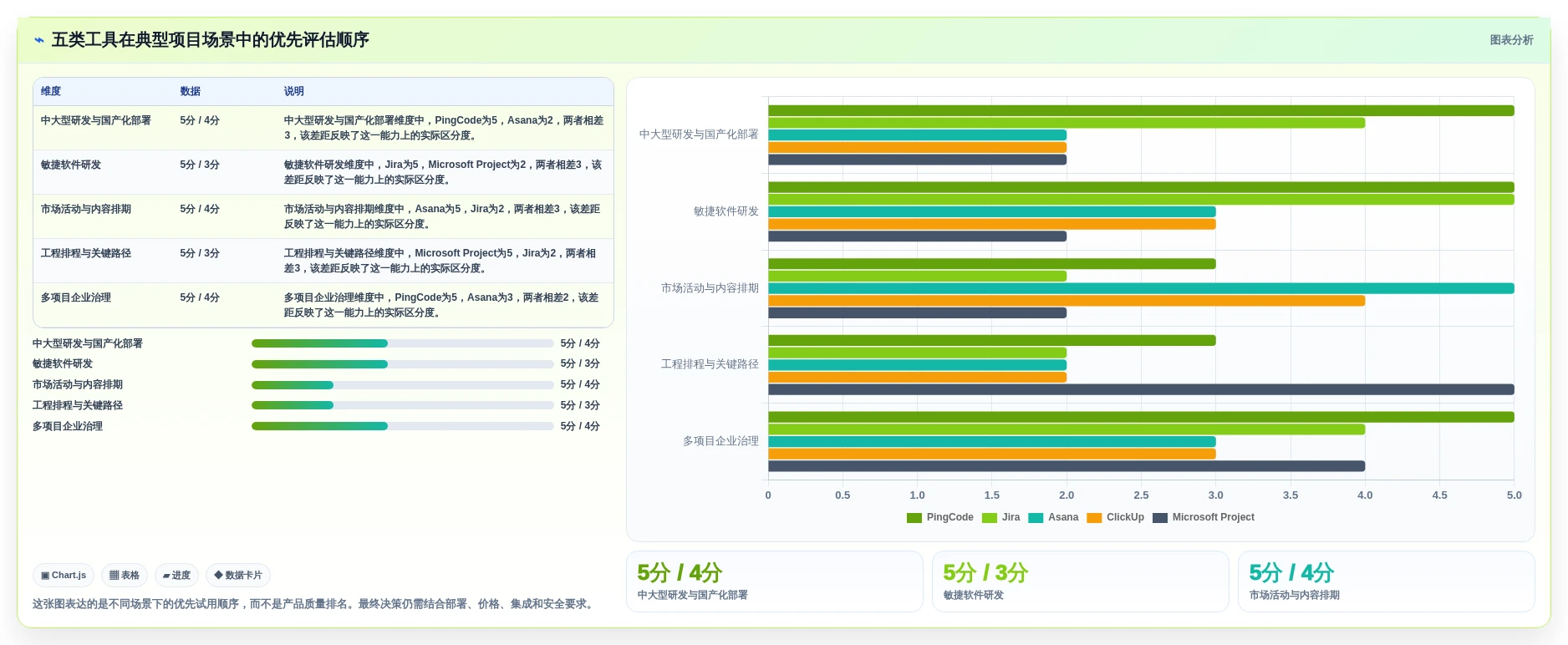Click the progress bar for 敏捷软件研发
The height and width of the screenshot is (645, 1568).
click(x=402, y=364)
